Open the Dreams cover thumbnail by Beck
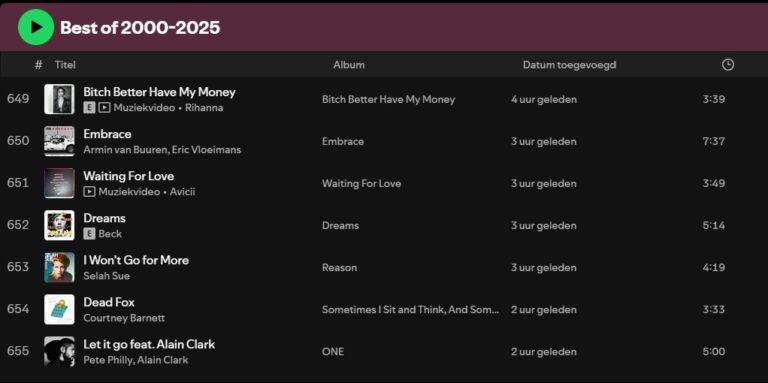 tap(59, 225)
